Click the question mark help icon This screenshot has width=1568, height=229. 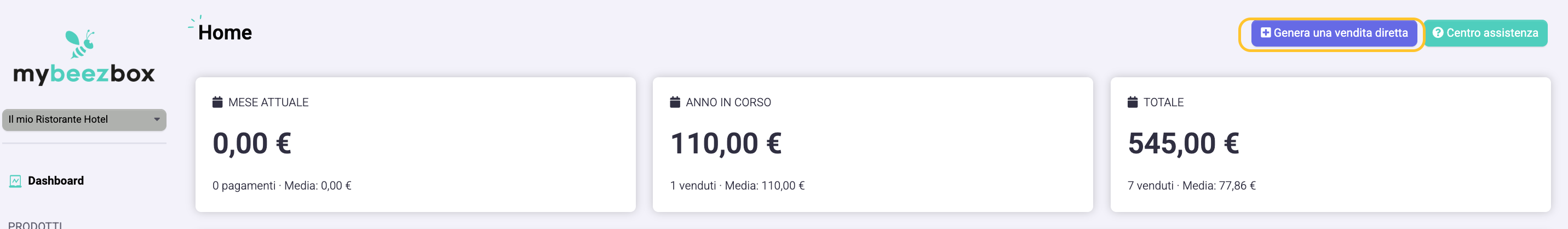click(1437, 33)
